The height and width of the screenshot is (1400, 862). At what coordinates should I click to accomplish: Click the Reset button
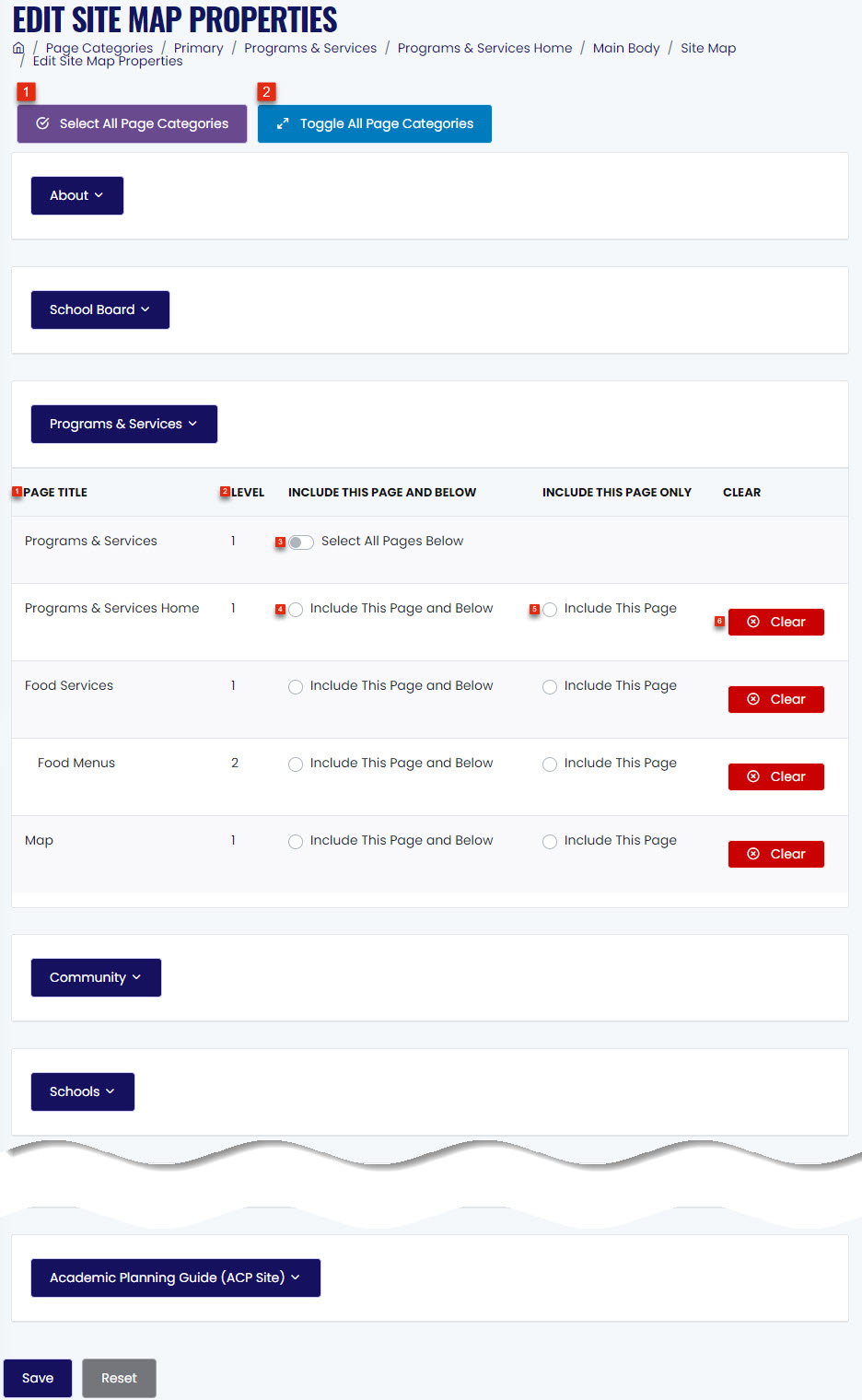pos(119,1378)
